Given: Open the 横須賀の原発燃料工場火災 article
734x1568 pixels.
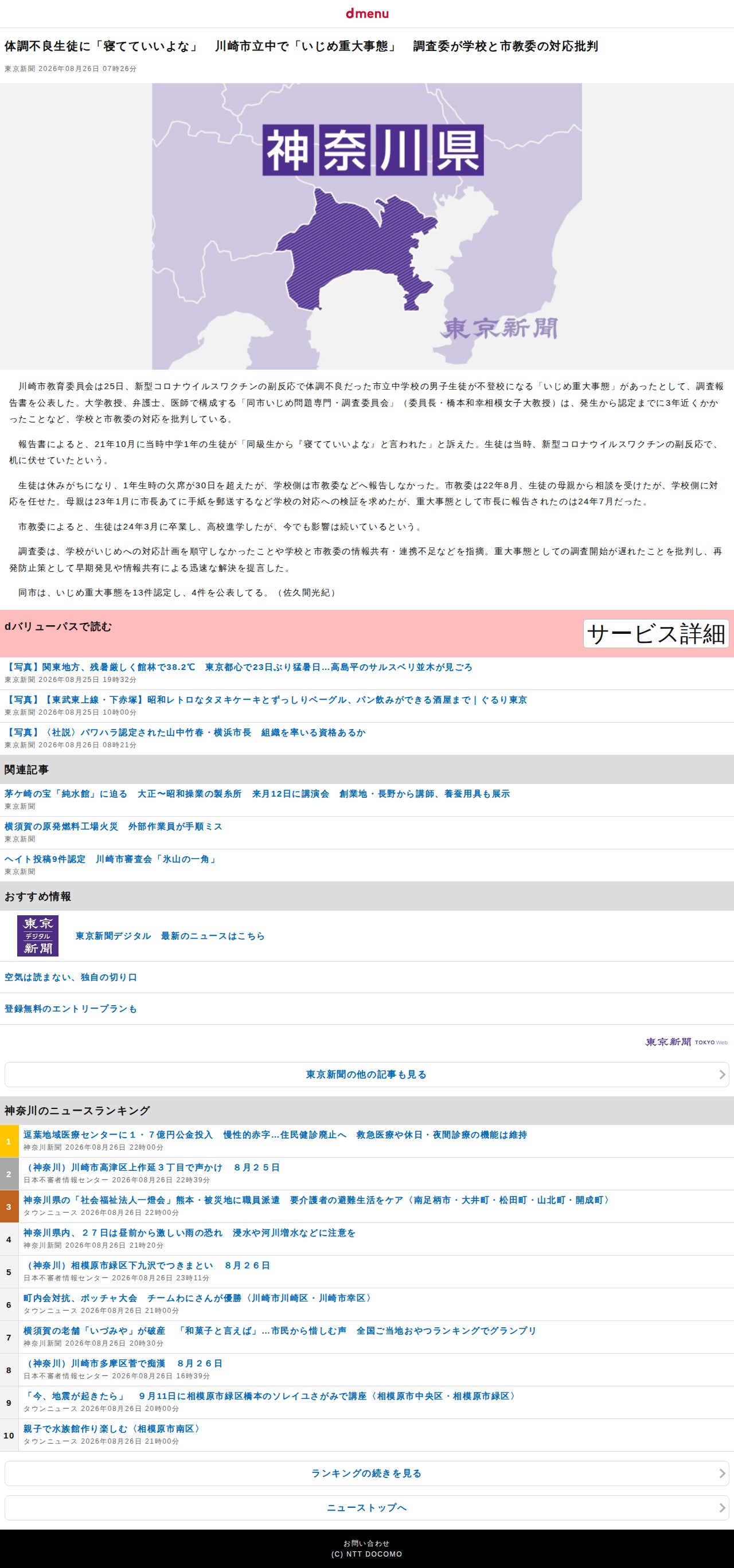Looking at the screenshot, I should pyautogui.click(x=114, y=826).
